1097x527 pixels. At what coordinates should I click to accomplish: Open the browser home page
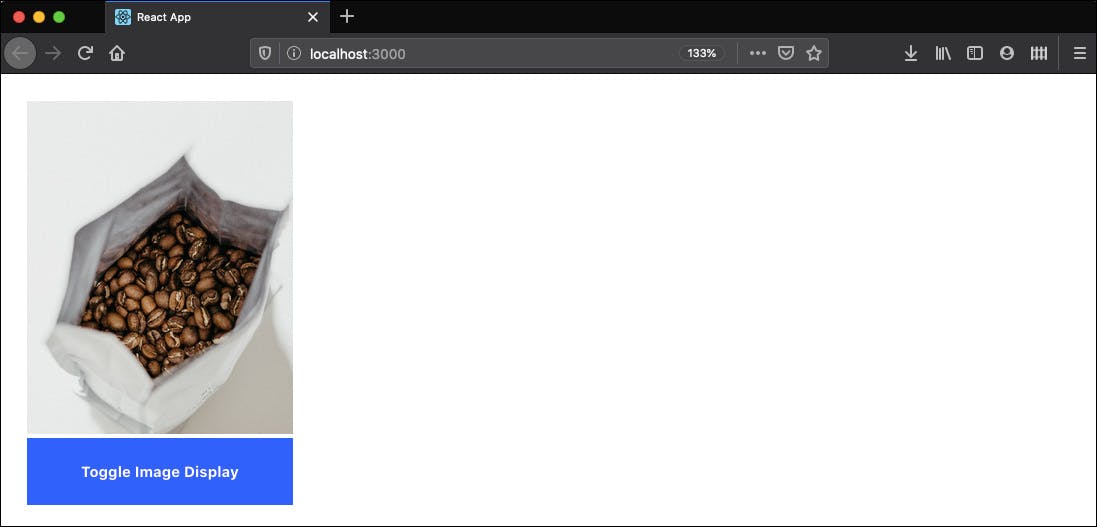[117, 53]
